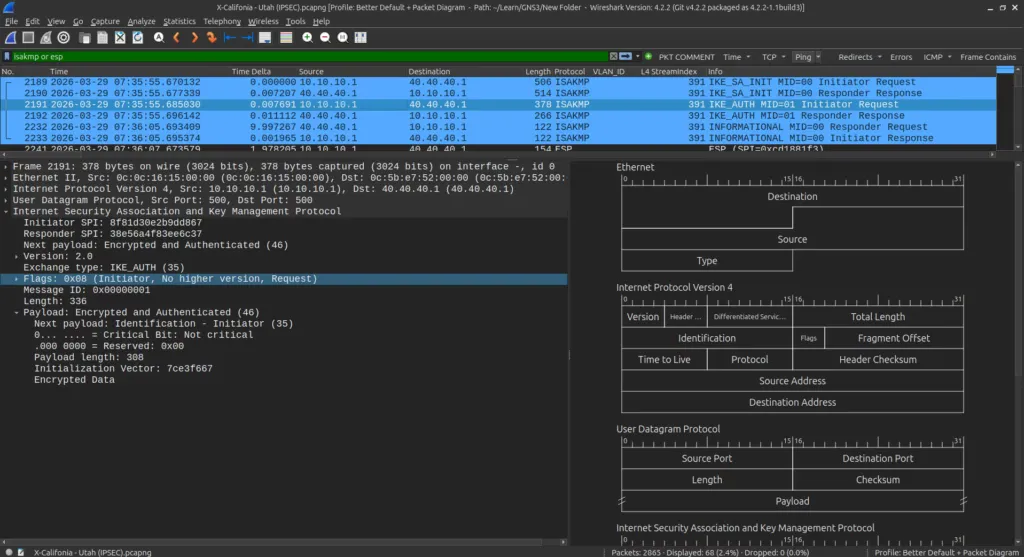
Task: Reload this capture file
Action: (138, 38)
